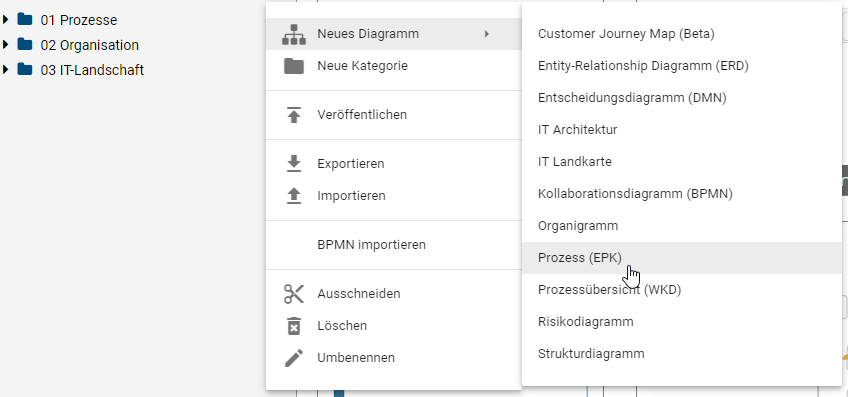The height and width of the screenshot is (397, 848).
Task: Click the Importieren upload icon
Action: [294, 196]
